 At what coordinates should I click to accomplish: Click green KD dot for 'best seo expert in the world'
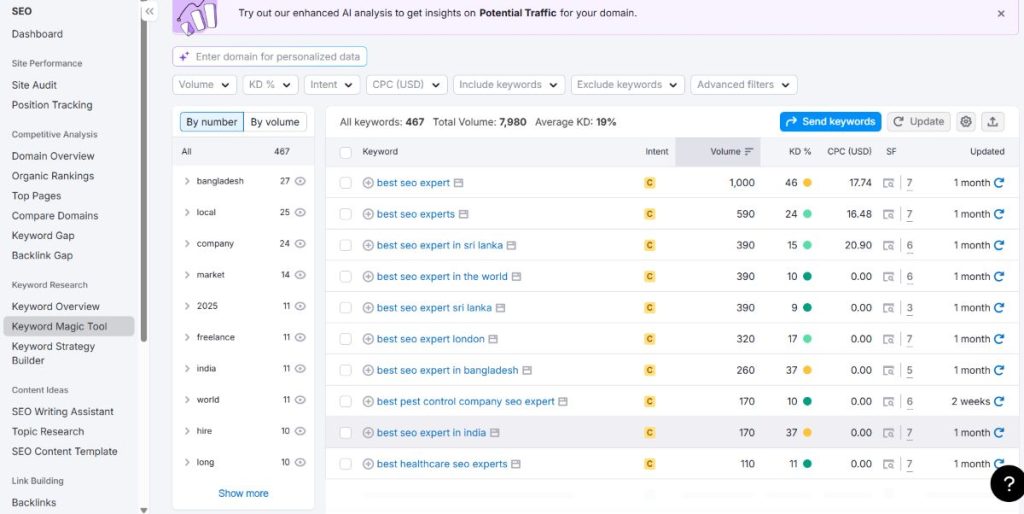pos(807,276)
